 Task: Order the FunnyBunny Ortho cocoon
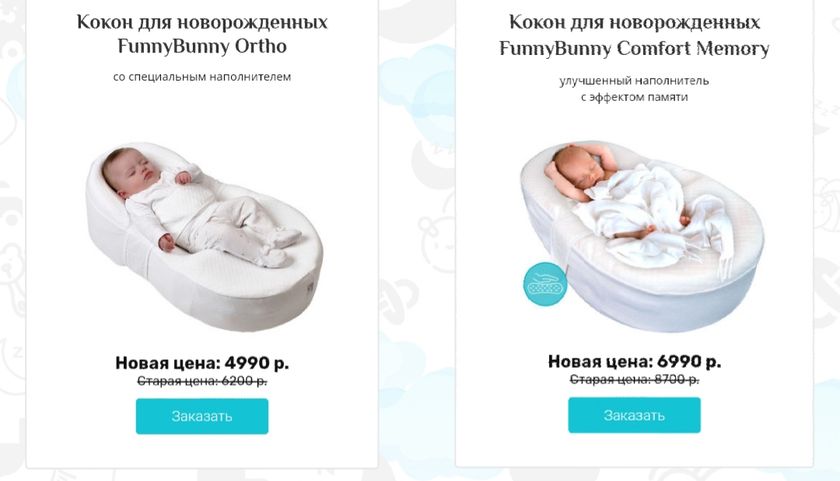coord(202,416)
